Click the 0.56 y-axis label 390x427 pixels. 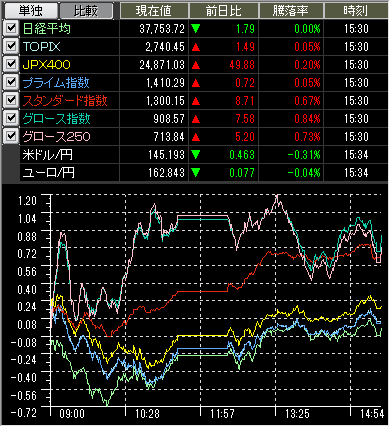[x=27, y=271]
